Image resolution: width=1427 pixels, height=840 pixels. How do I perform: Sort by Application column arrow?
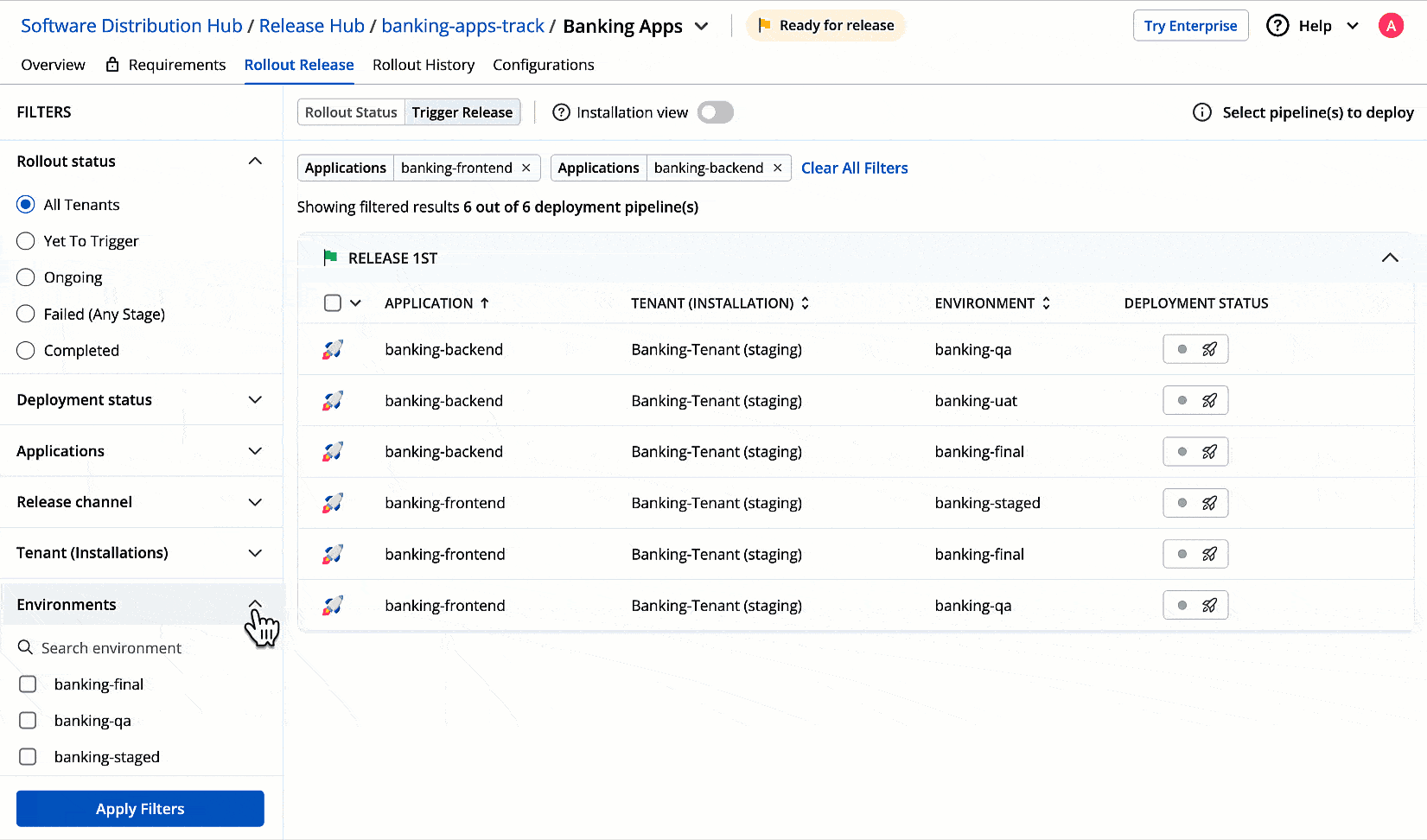coord(485,303)
